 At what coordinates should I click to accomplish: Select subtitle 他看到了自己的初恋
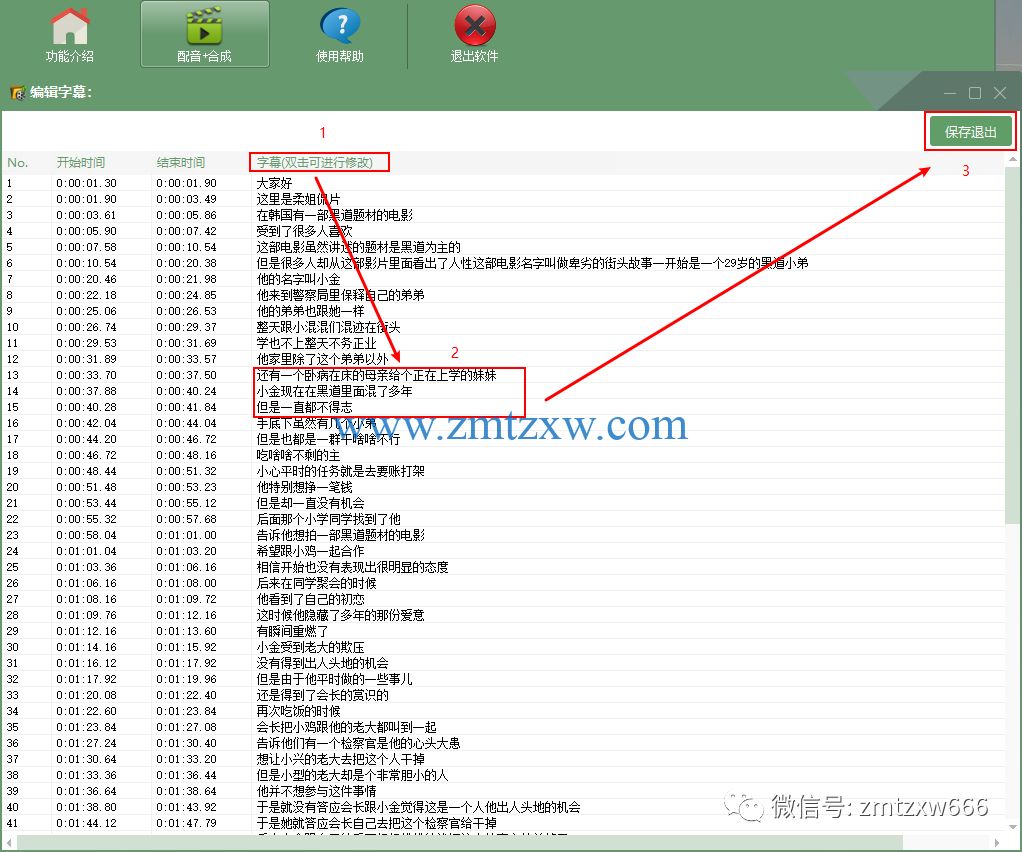click(310, 598)
